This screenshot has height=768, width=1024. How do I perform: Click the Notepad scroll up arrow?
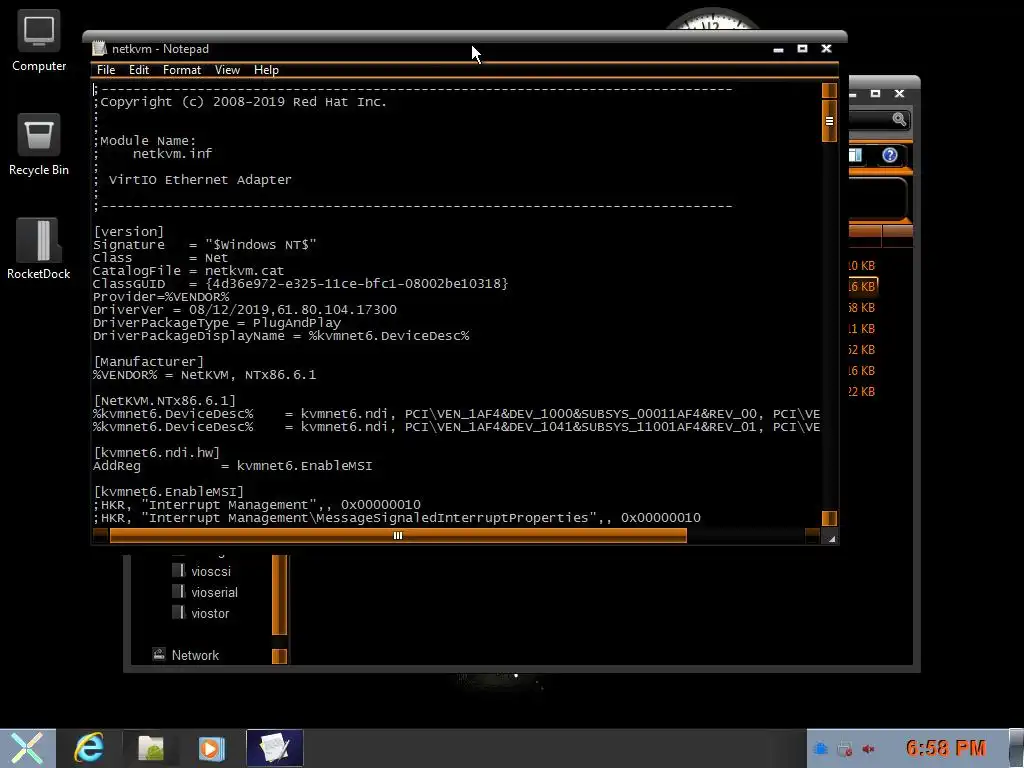pos(829,90)
